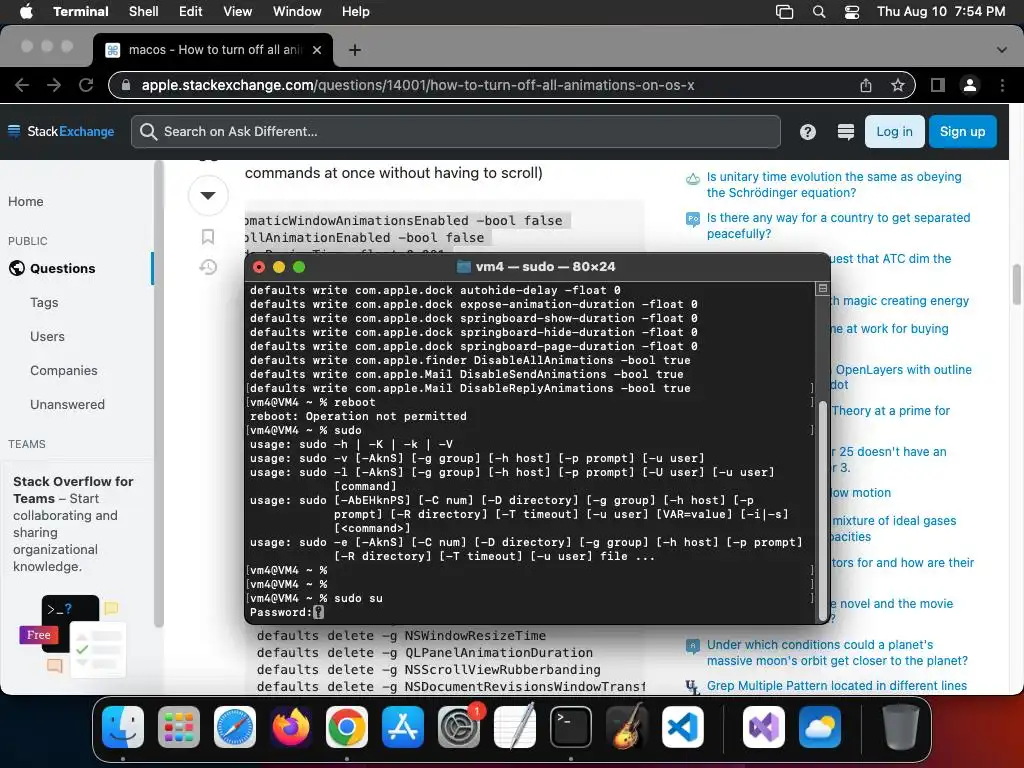This screenshot has width=1024, height=768.
Task: Open Terminal from the Dock
Action: pos(571,727)
